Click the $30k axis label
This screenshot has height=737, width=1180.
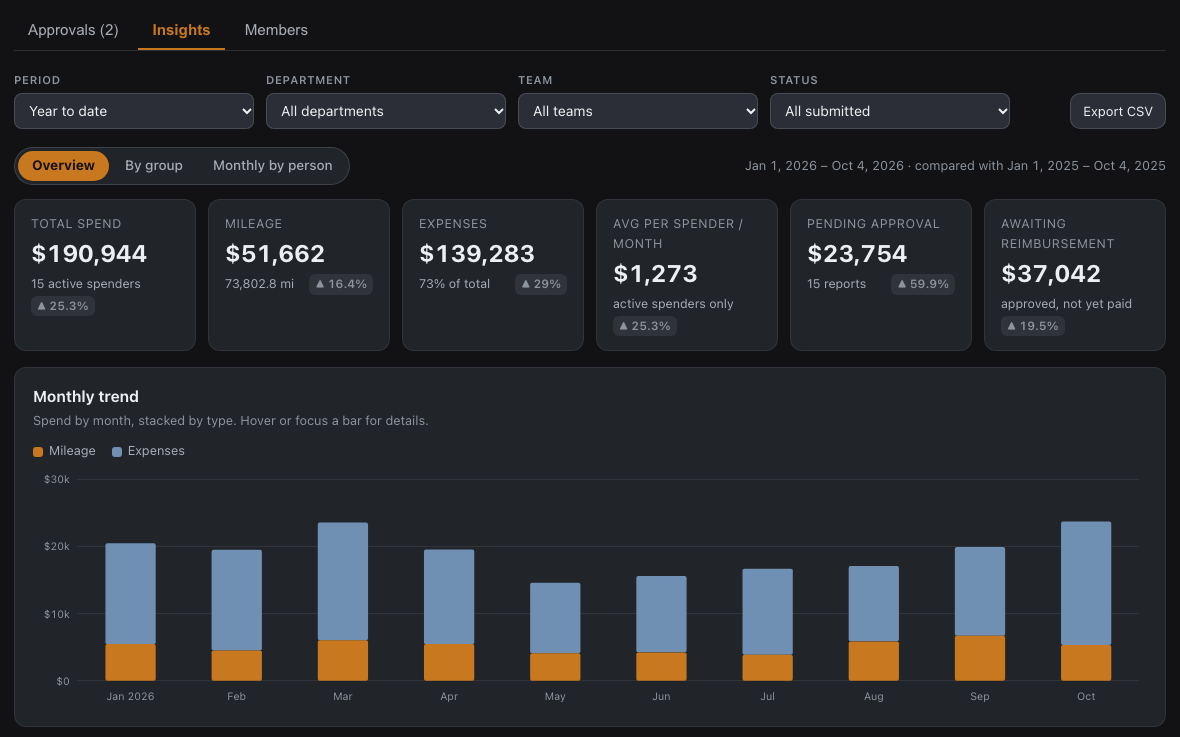[x=56, y=480]
